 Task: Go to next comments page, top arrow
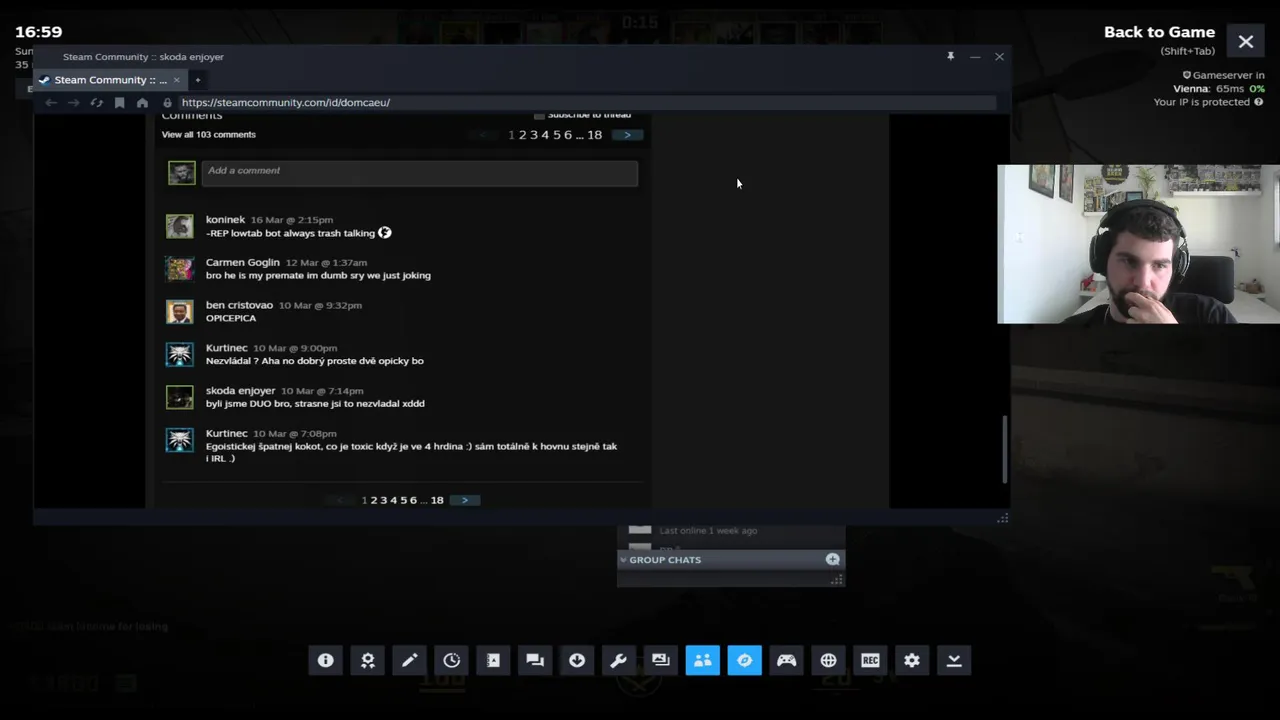[x=627, y=135]
